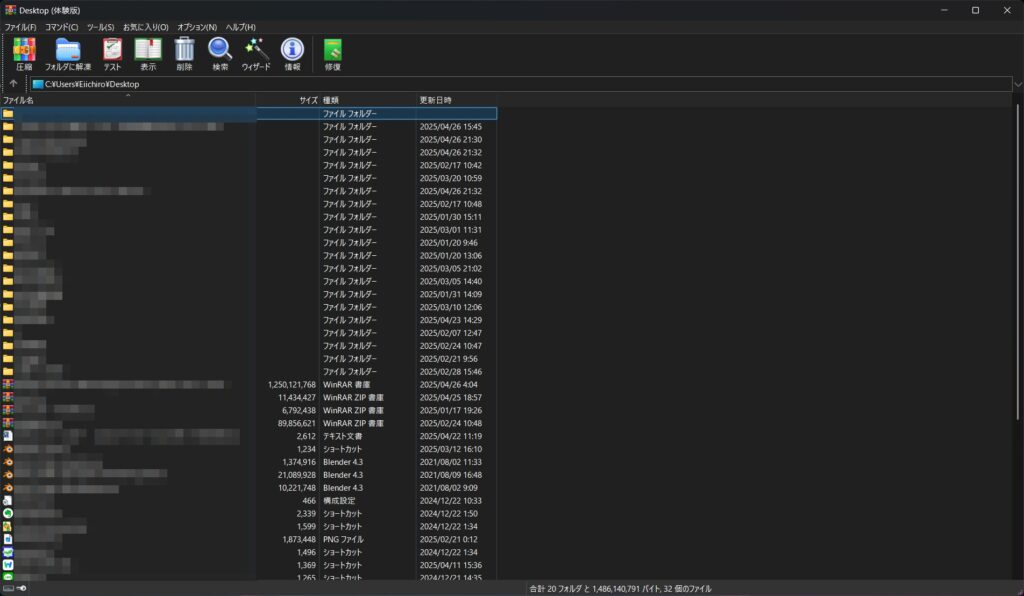Select the 構成設定 file icon sized 466
Screen dimensions: 1024x596
tap(8, 501)
